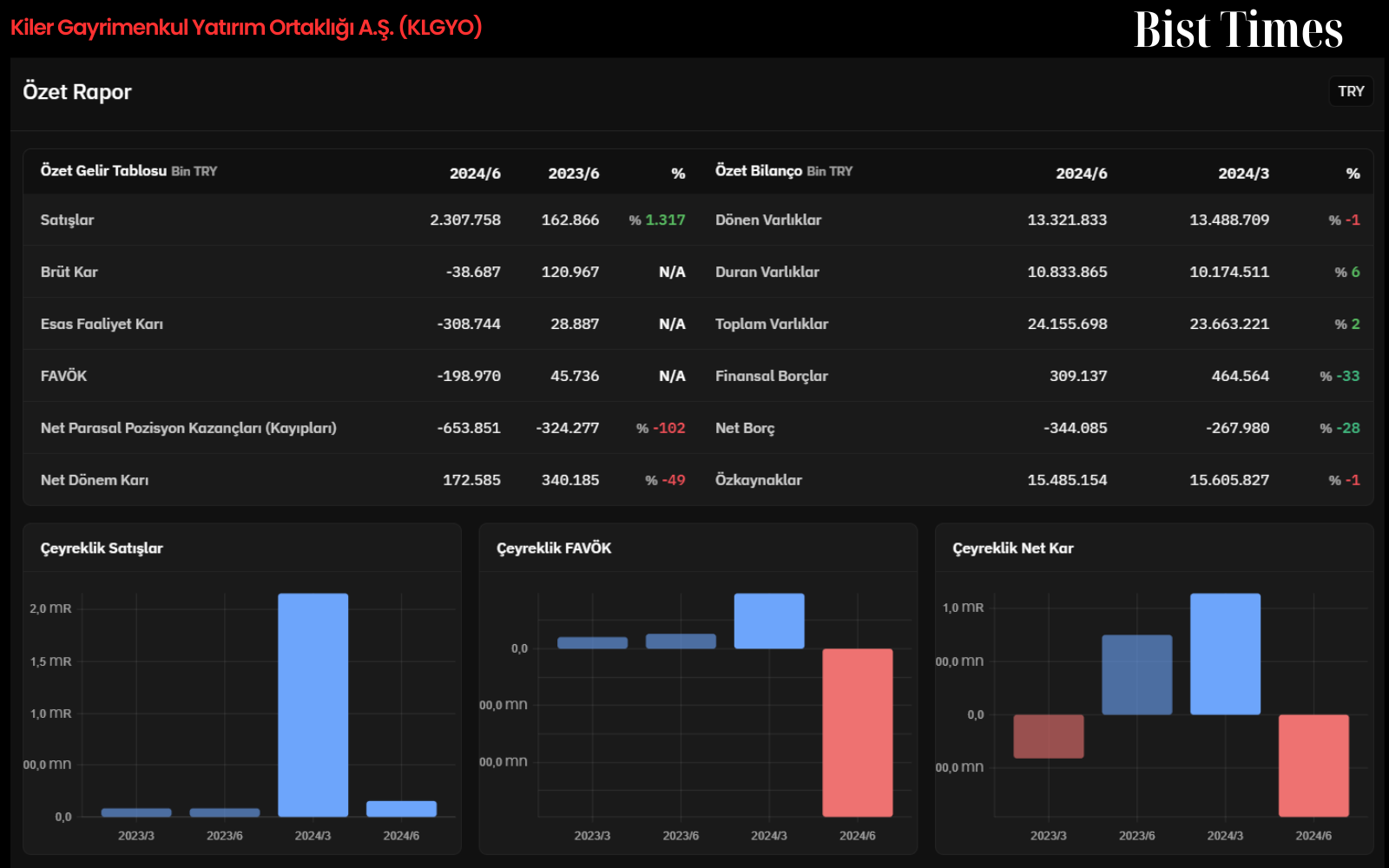Select the Satışlar value 2.307.758
The height and width of the screenshot is (868, 1389).
coord(465,220)
